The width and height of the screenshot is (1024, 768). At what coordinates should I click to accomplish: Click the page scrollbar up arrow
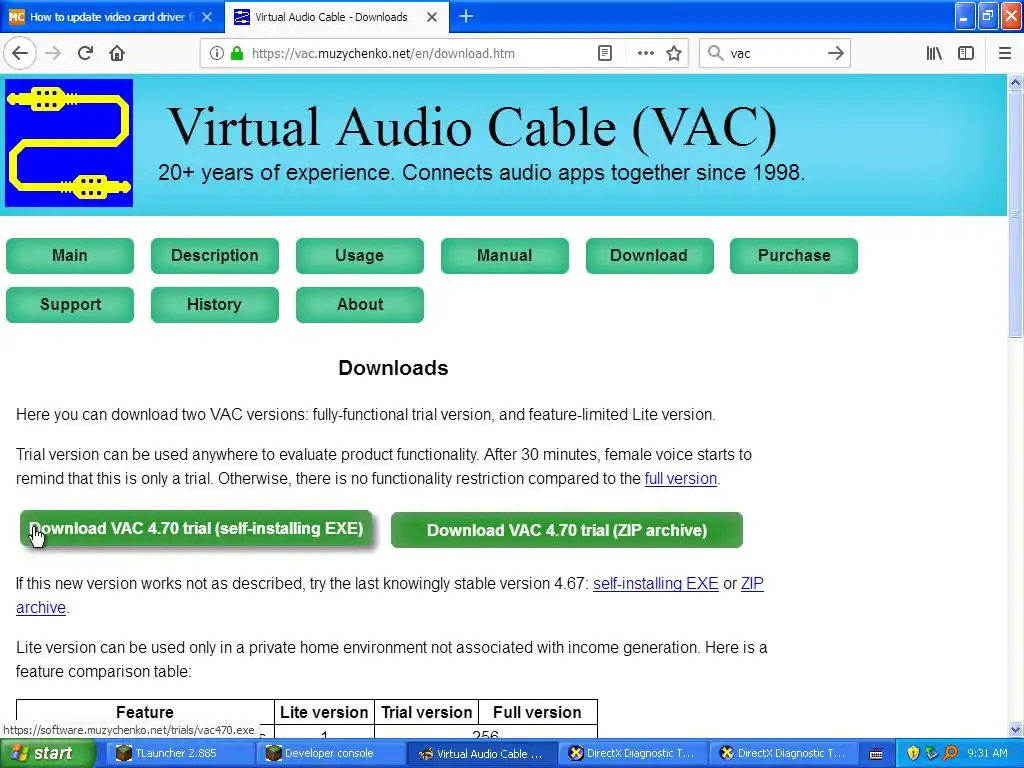click(x=1015, y=82)
